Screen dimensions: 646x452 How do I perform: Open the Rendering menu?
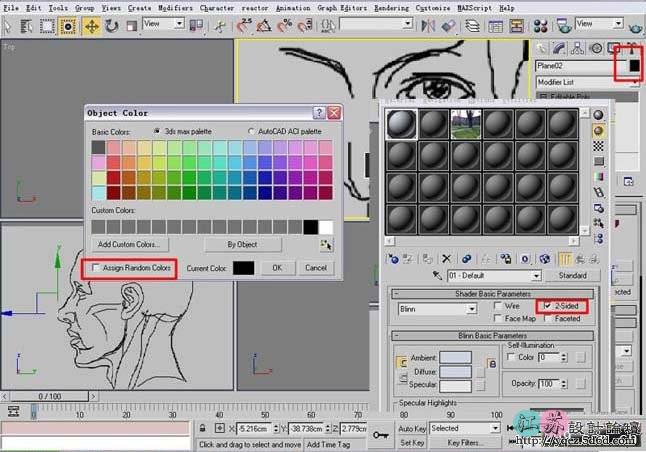pyautogui.click(x=391, y=8)
